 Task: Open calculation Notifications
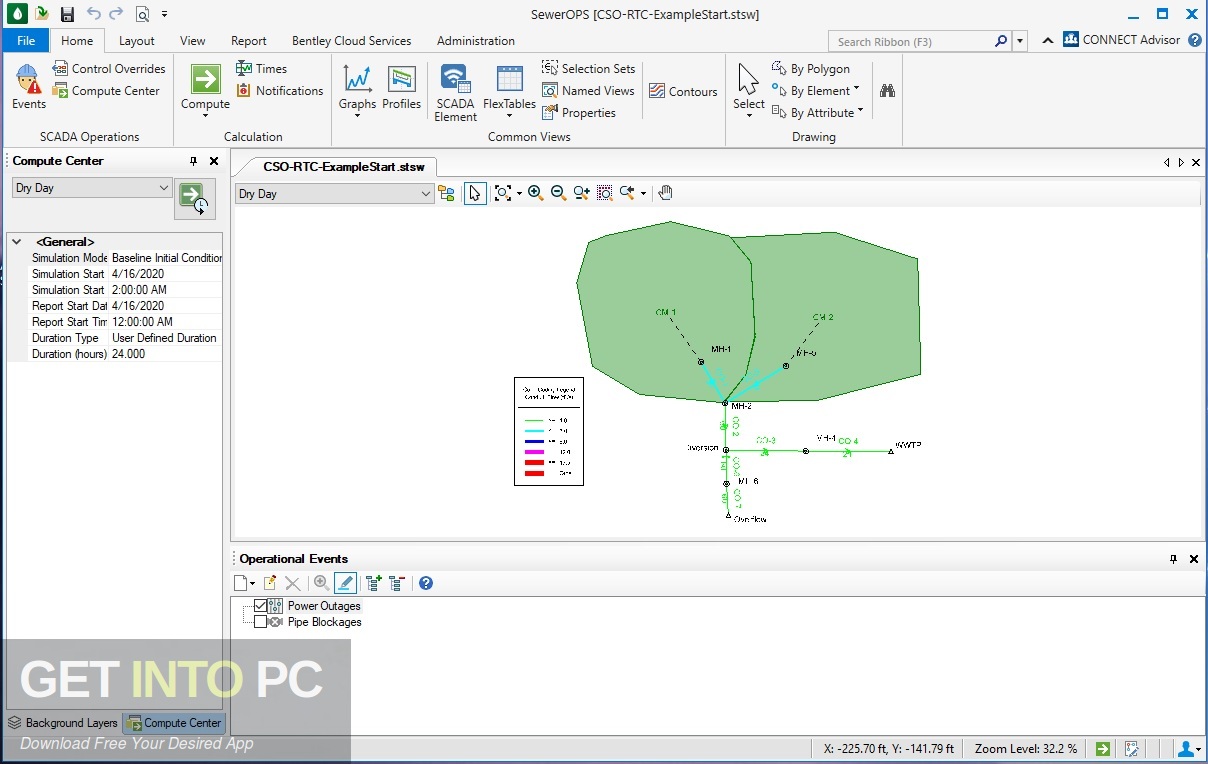279,91
